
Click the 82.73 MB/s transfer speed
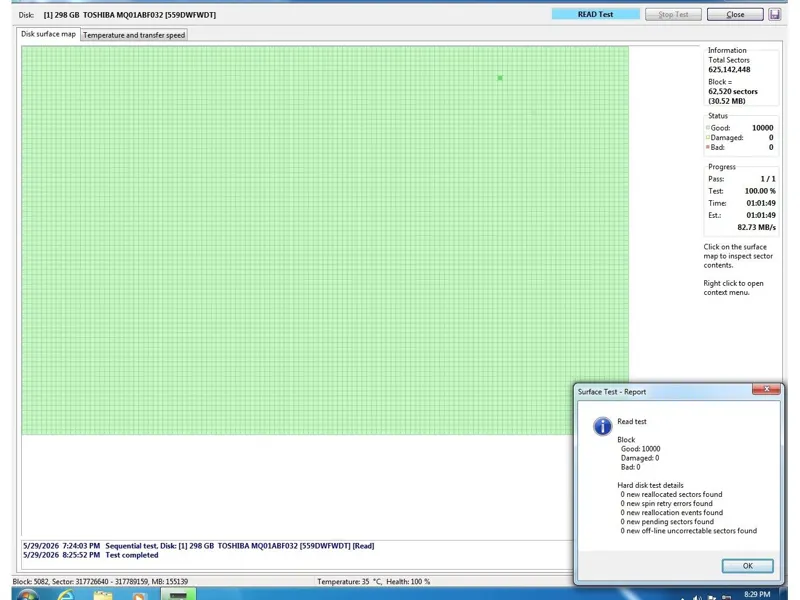(757, 227)
